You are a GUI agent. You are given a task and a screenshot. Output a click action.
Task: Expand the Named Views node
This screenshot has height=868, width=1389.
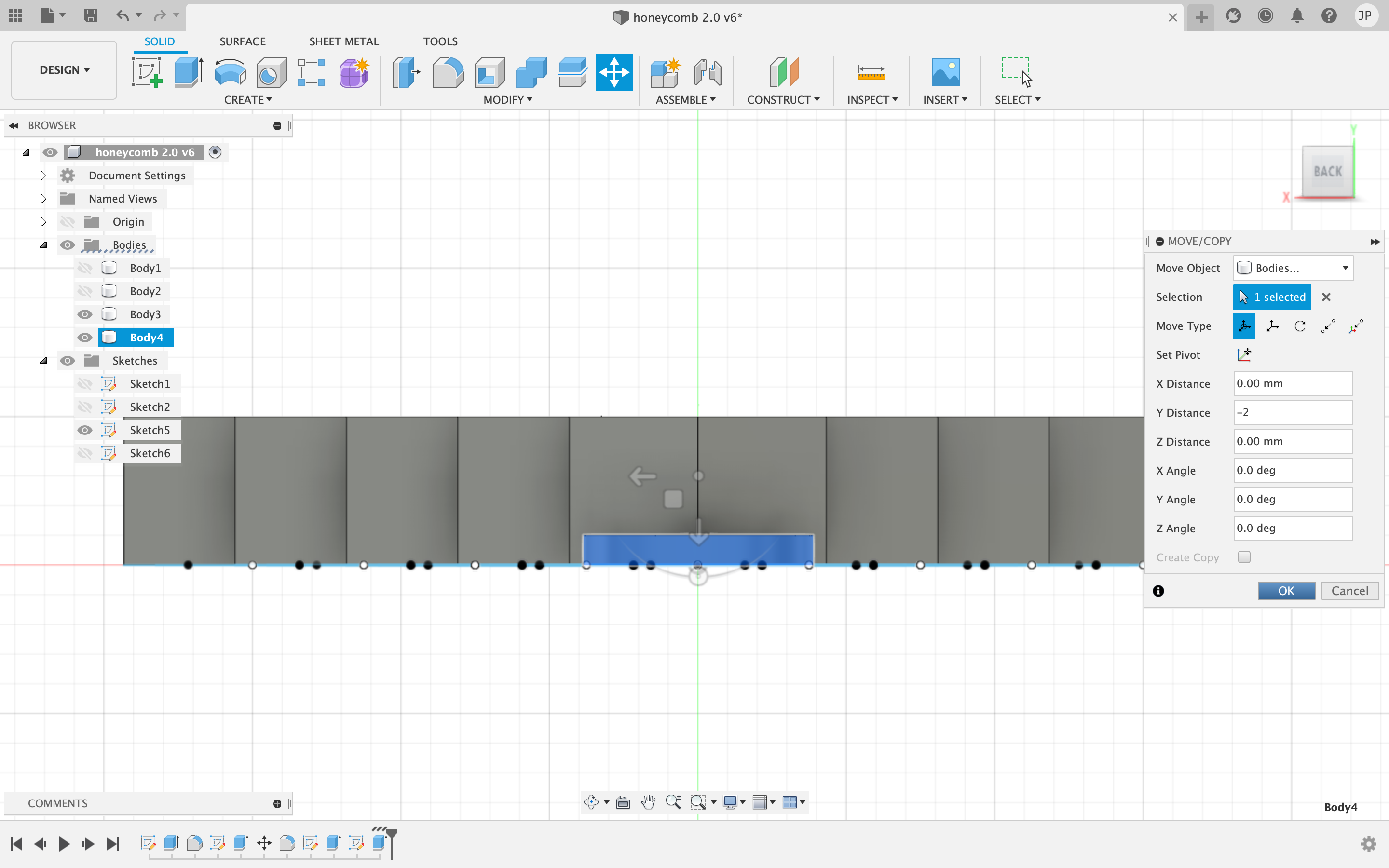click(43, 199)
